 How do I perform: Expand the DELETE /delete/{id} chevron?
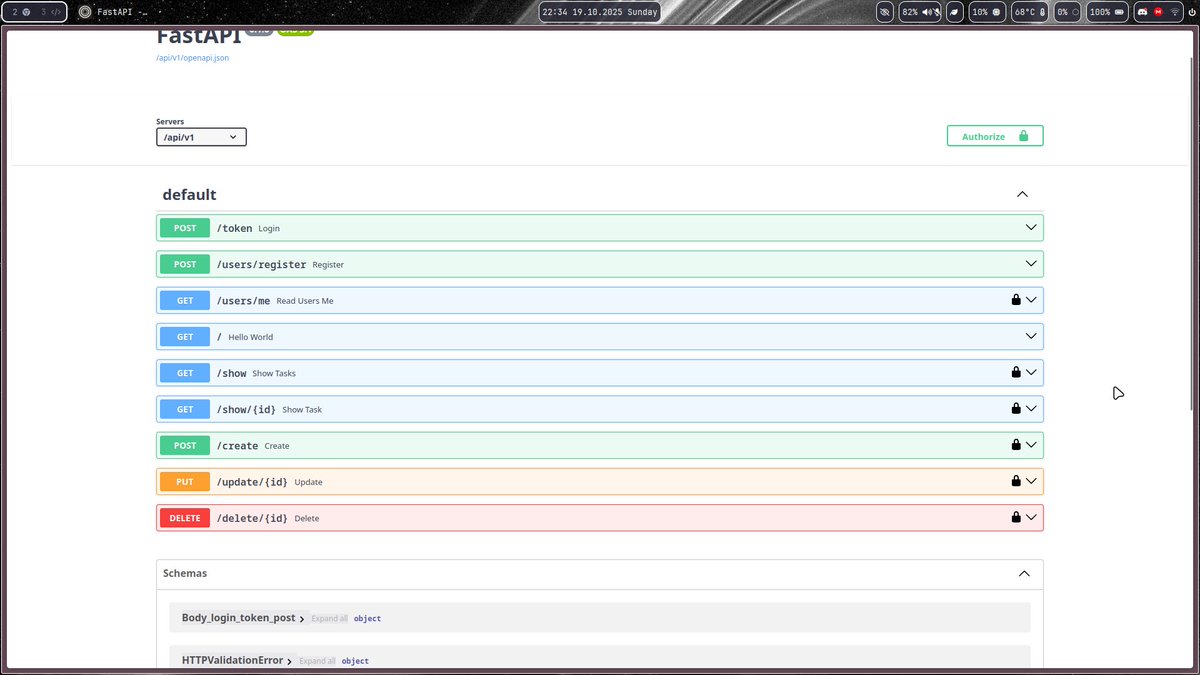1031,517
